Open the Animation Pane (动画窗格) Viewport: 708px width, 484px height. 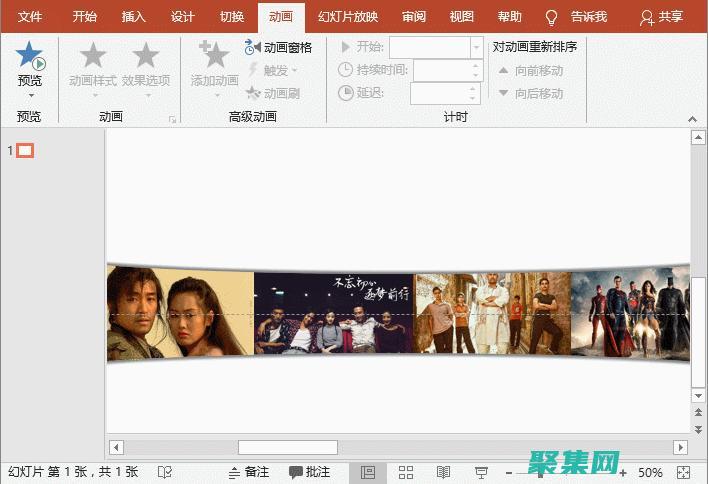(x=279, y=47)
